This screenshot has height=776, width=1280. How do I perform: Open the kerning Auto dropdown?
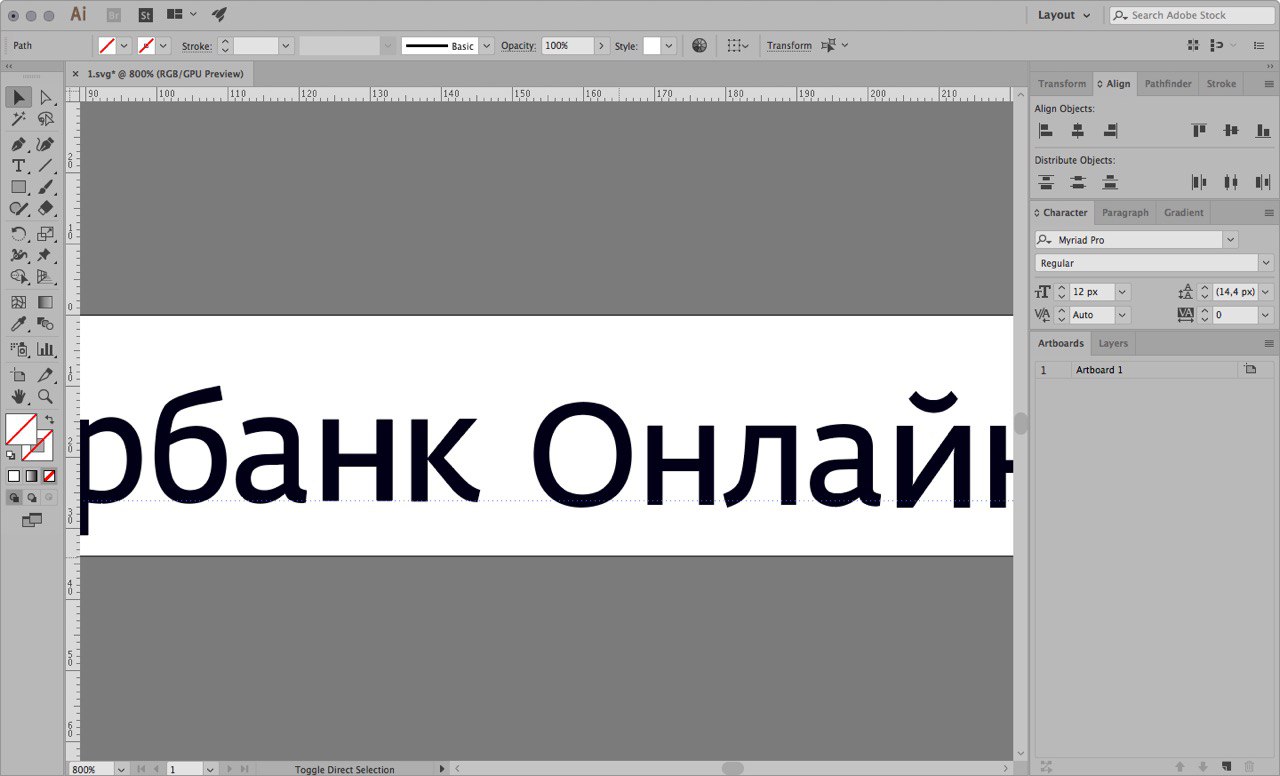[x=1122, y=315]
